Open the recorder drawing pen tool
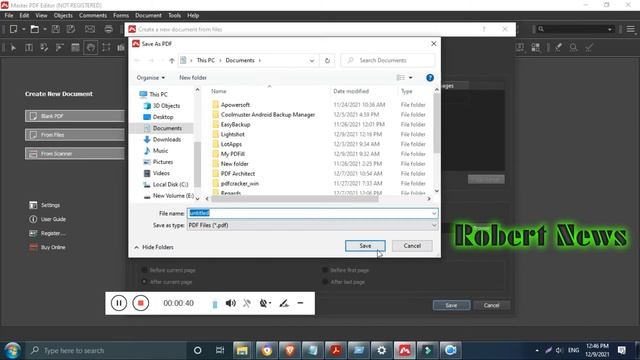640x360 pixels. [284, 303]
